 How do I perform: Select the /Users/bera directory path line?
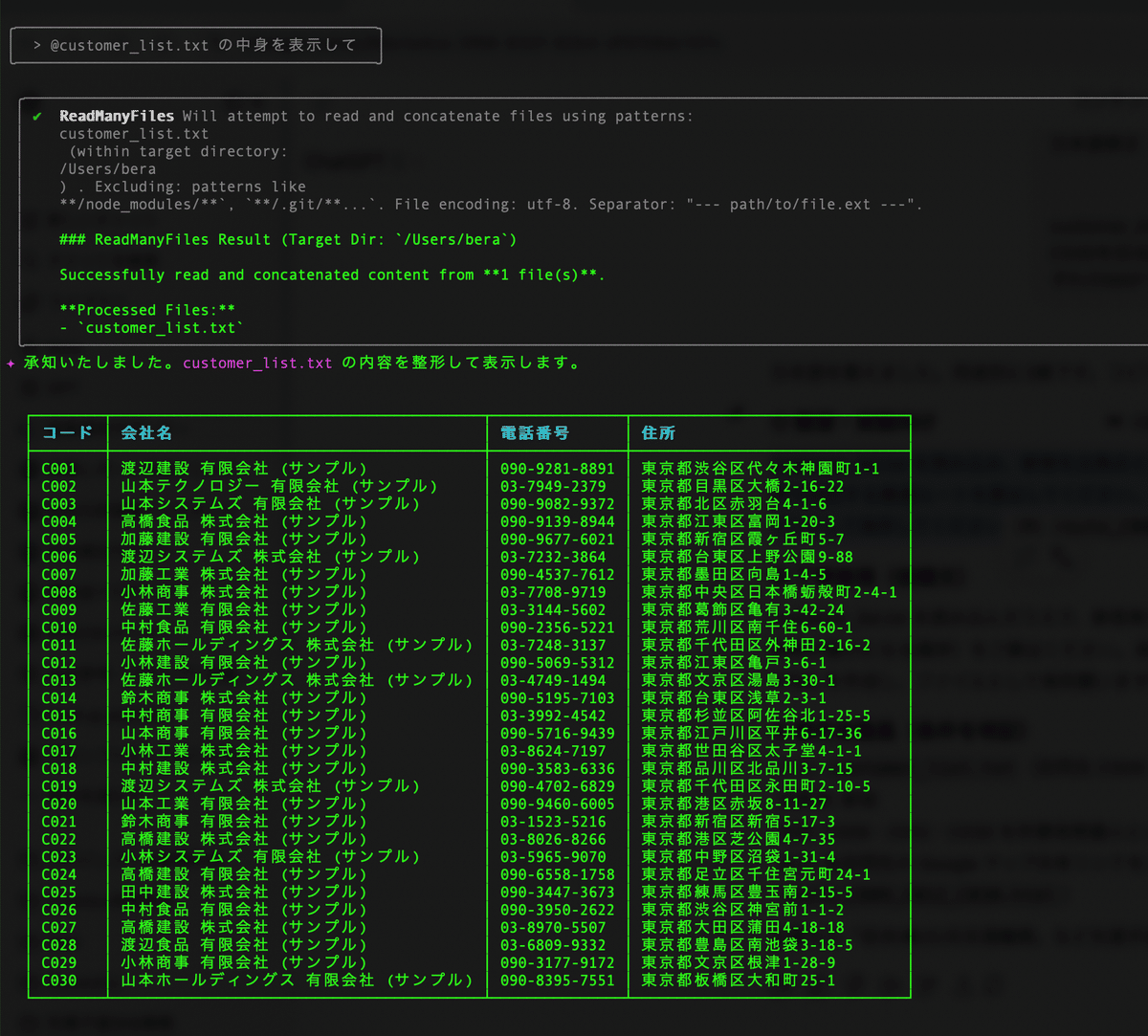[107, 169]
